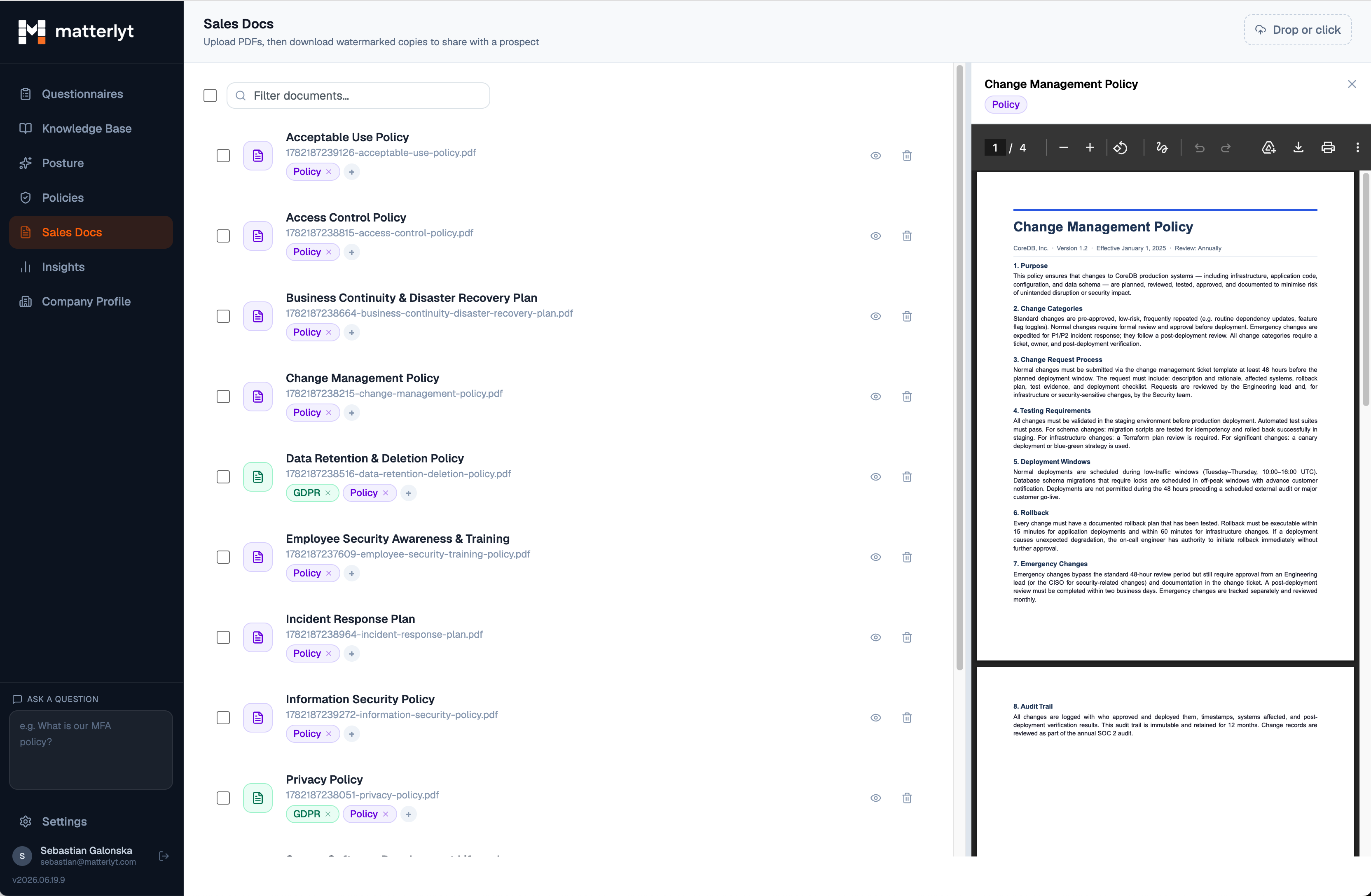Preview Acceptable Use Policy with eye icon
Image resolution: width=1371 pixels, height=896 pixels.
click(x=875, y=156)
